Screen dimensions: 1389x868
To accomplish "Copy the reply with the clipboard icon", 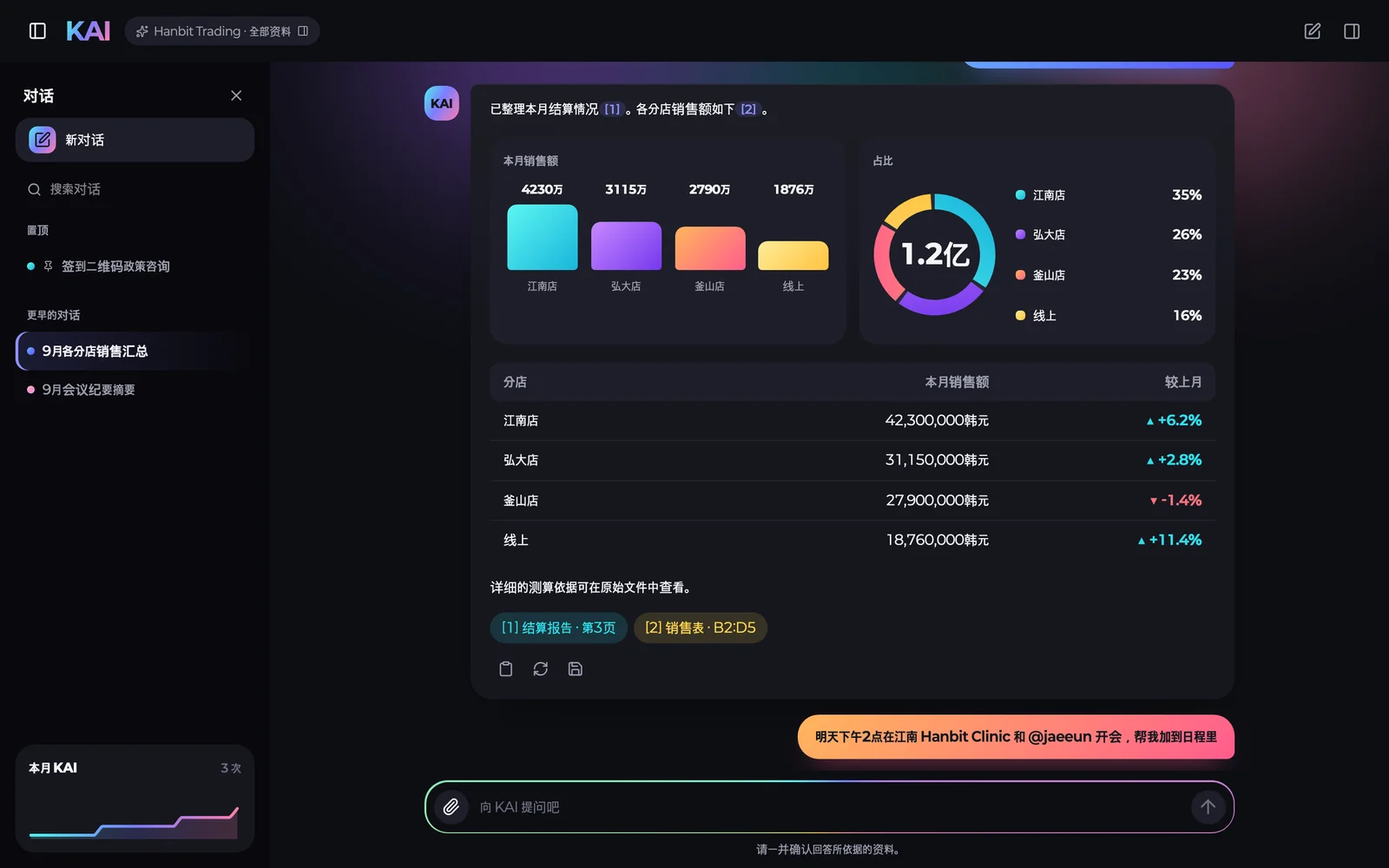I will click(506, 669).
